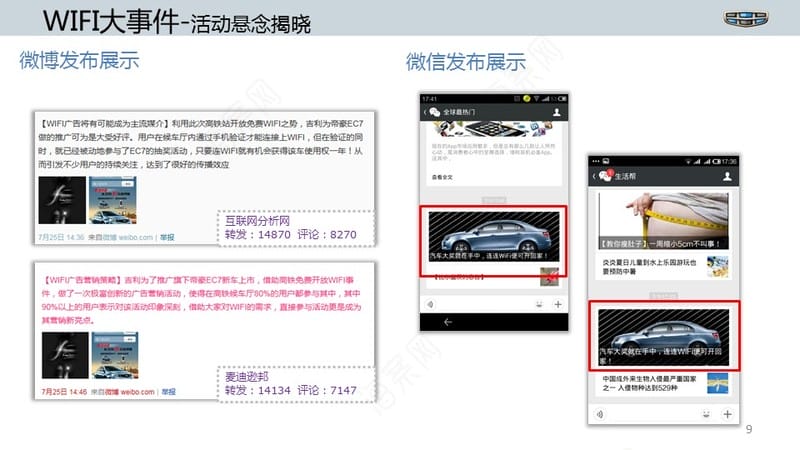Screen dimensions: 800x450
Task: Tap the voice input icon in the 全球最热门 chat
Action: [430, 305]
